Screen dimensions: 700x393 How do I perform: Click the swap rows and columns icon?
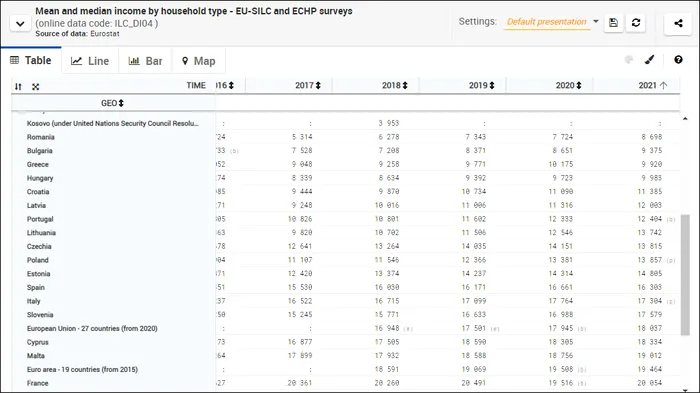point(18,87)
